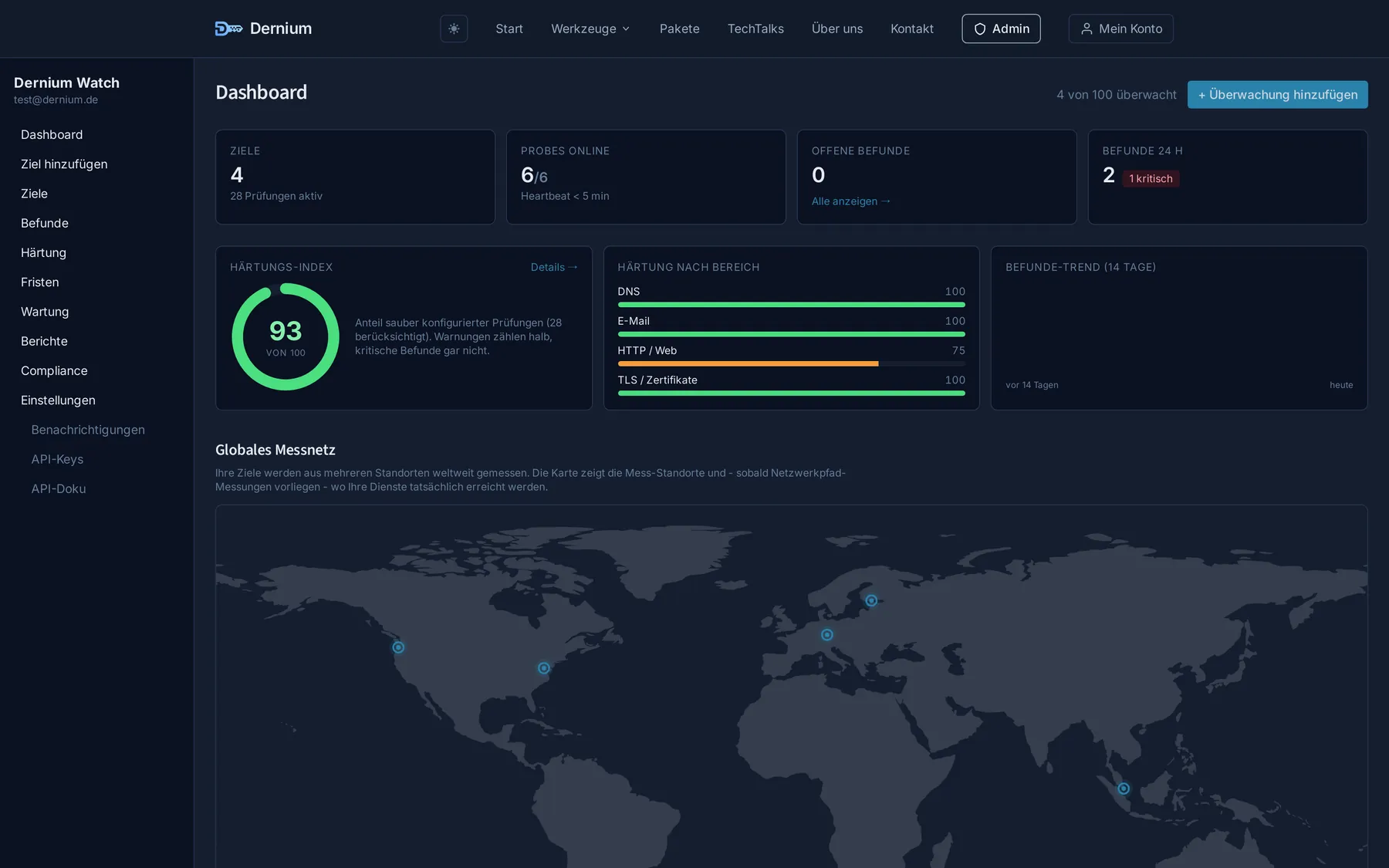Open the Kontakt page

tap(912, 29)
